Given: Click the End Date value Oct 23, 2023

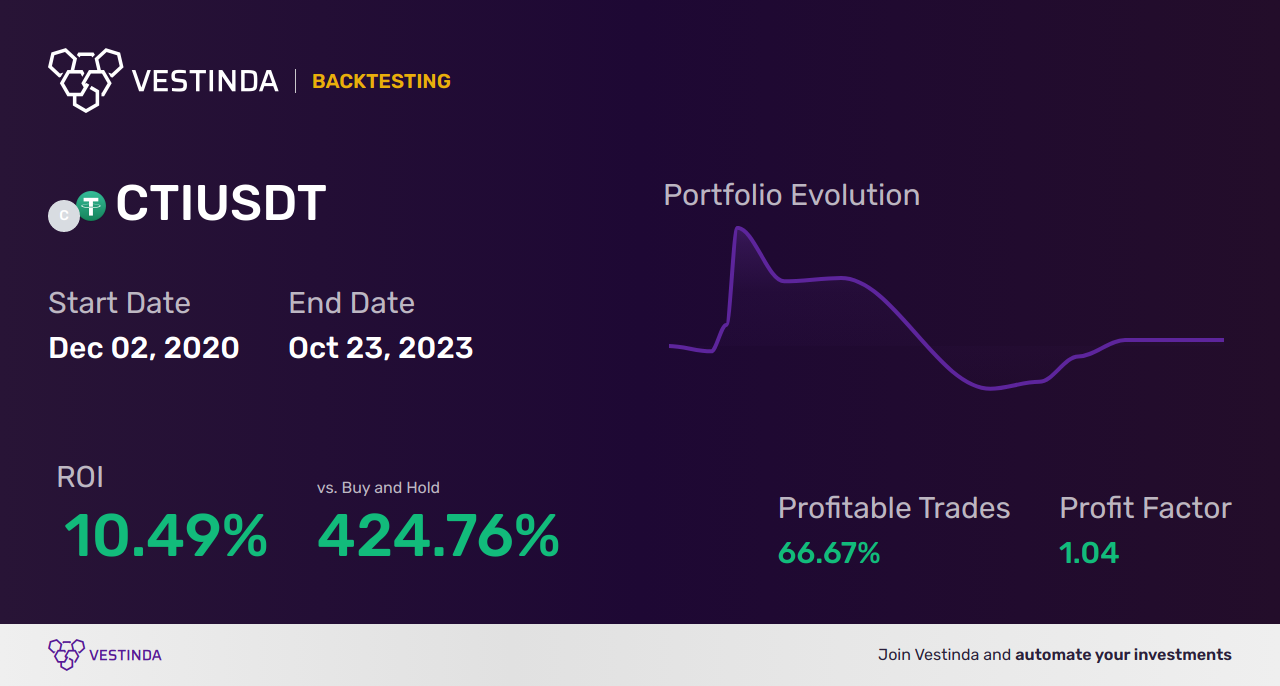Looking at the screenshot, I should (381, 347).
